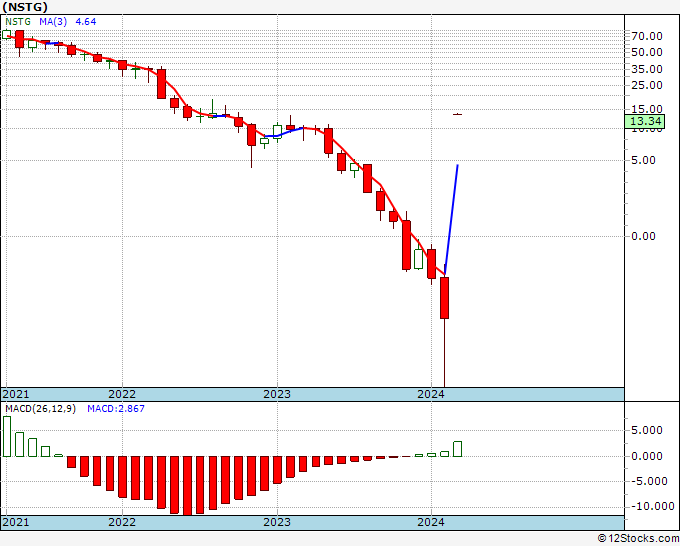Select the green NSTG legend label
Image resolution: width=680 pixels, height=546 pixels.
point(18,22)
